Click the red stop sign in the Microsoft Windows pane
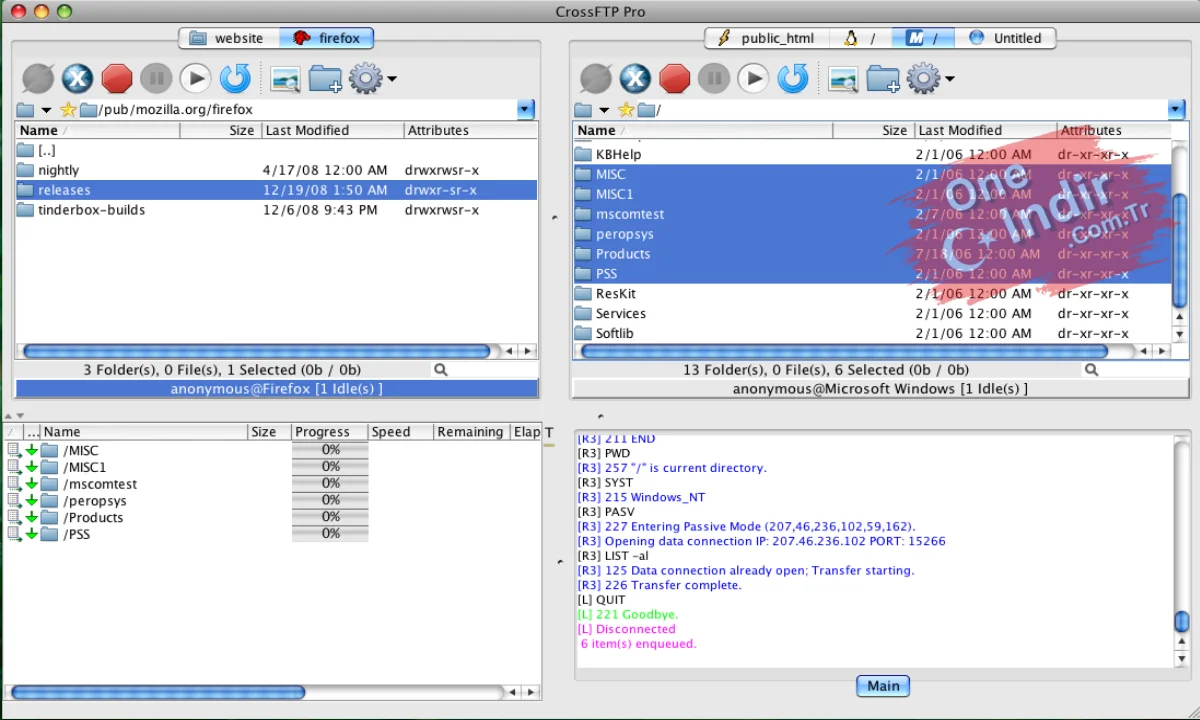1200x720 pixels. [675, 78]
